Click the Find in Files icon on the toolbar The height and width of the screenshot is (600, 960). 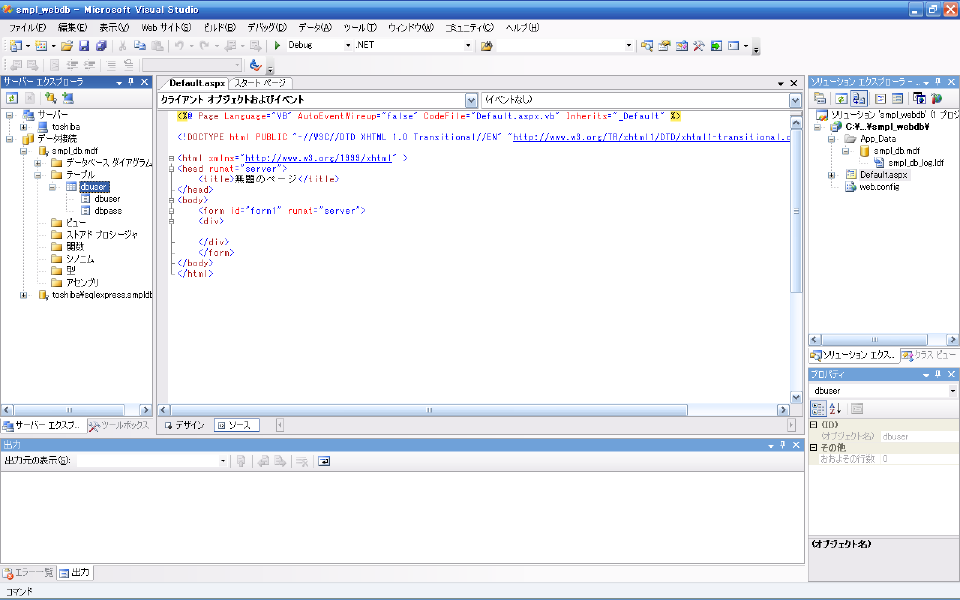487,46
